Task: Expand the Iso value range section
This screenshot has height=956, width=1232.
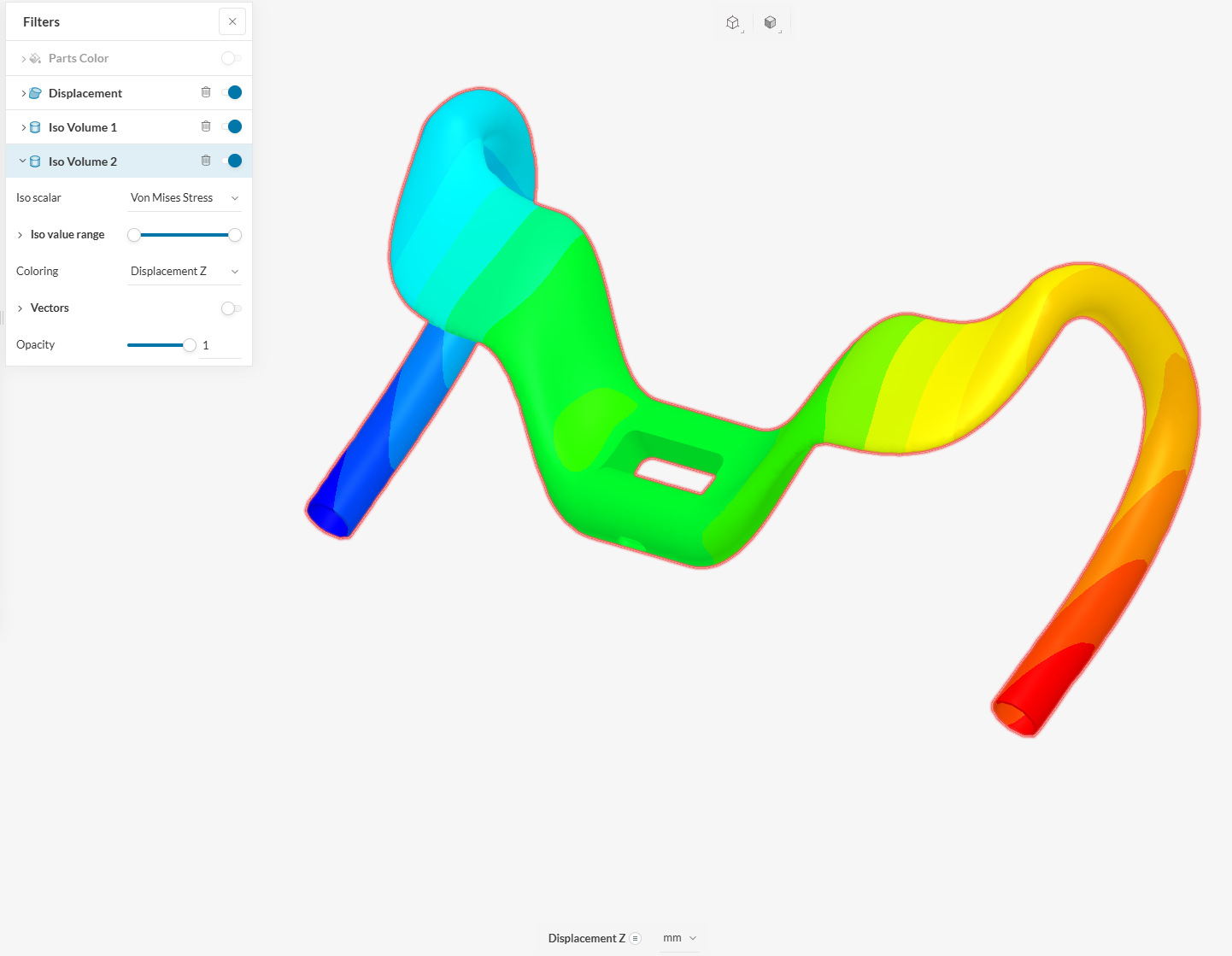Action: pyautogui.click(x=21, y=235)
